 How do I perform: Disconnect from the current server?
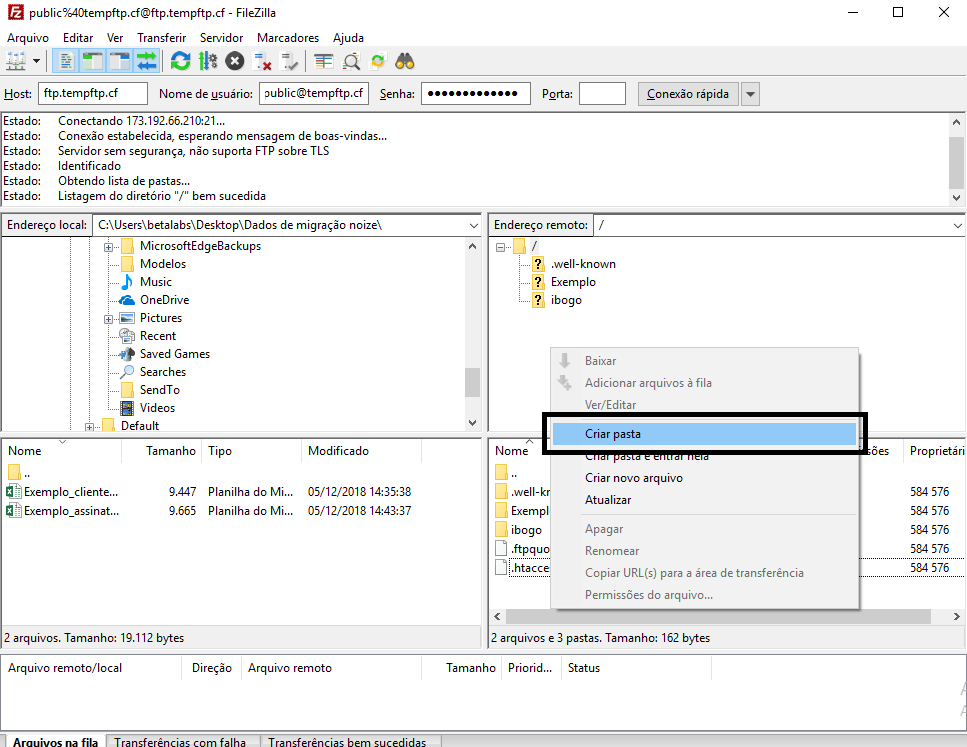point(263,61)
